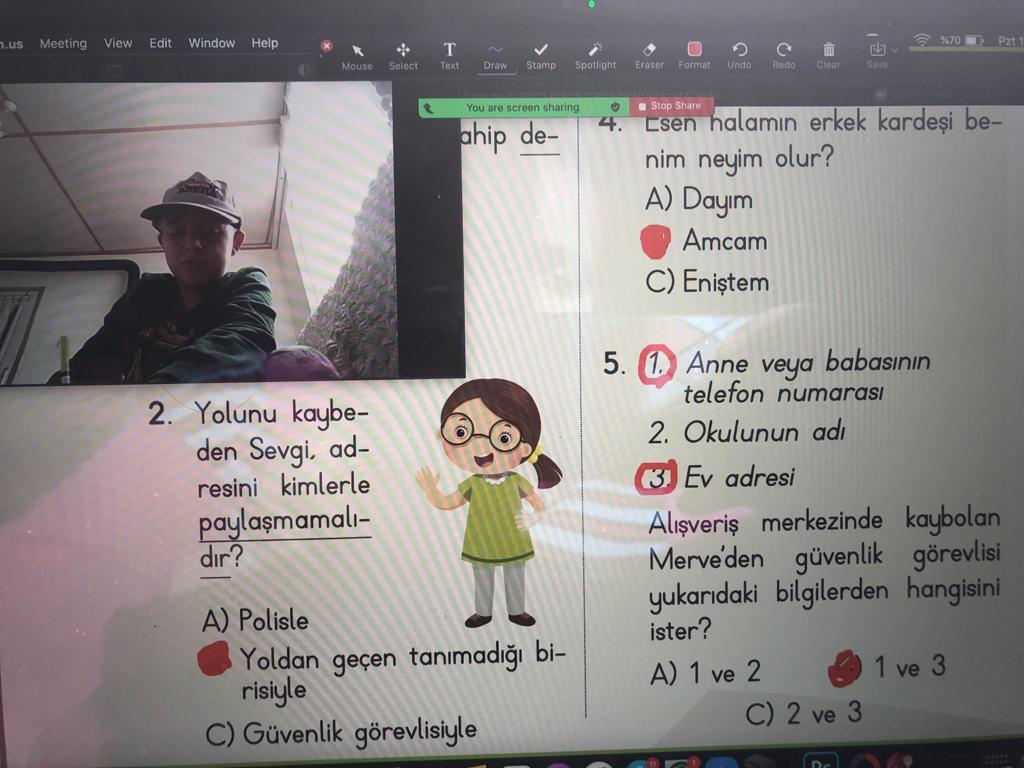Switch to the Eraser tool
This screenshot has width=1024, height=768.
point(649,54)
